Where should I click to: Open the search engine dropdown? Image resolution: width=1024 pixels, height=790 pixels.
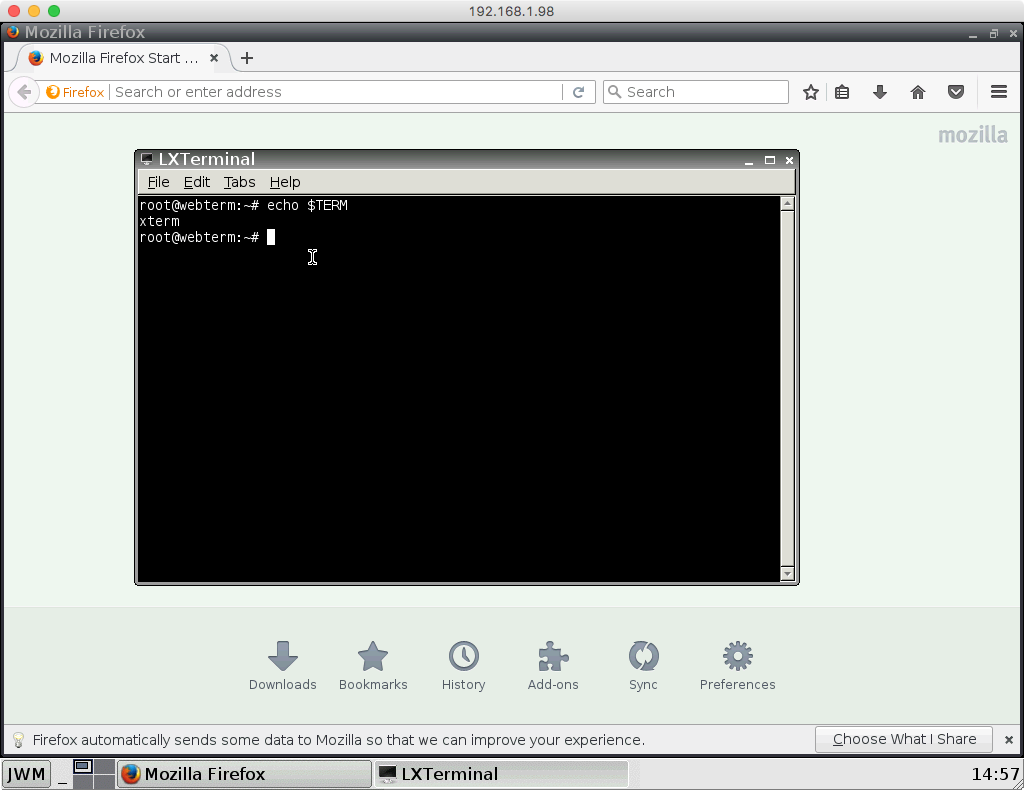(613, 91)
